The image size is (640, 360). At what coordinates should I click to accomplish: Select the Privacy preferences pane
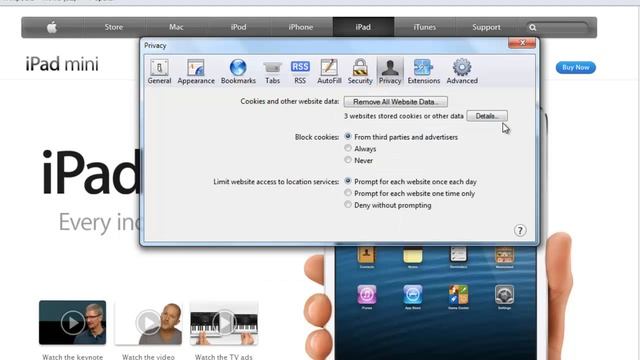coord(390,71)
